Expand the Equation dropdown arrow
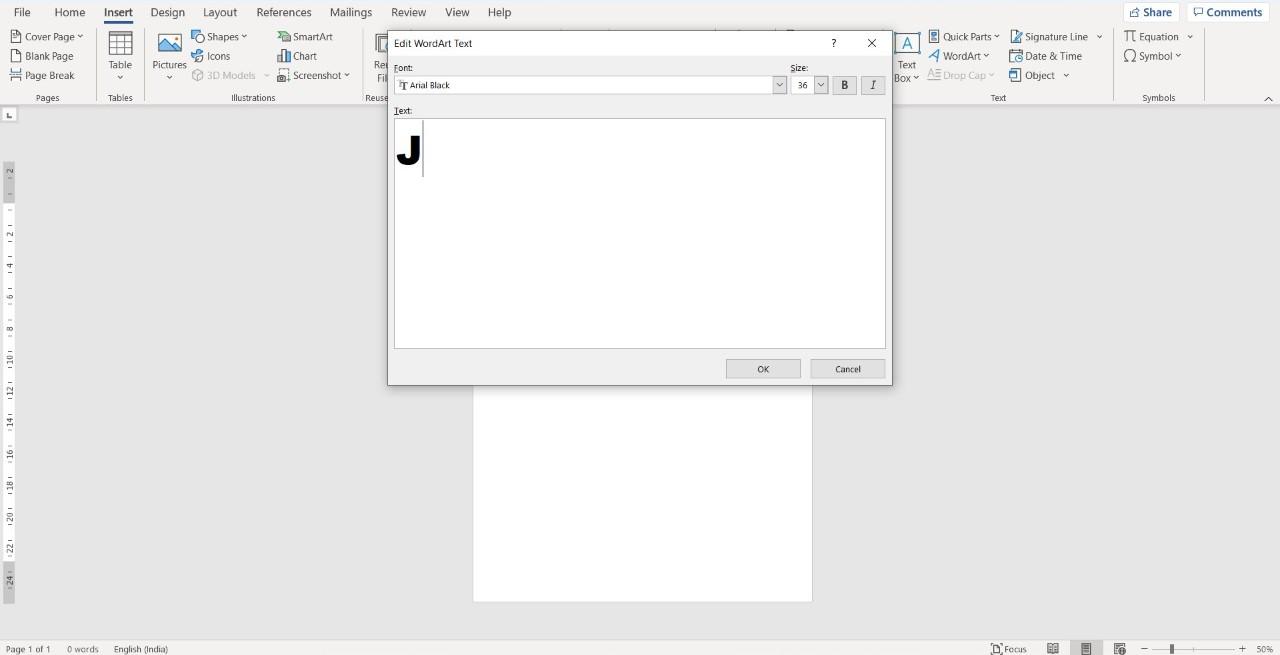Image resolution: width=1280 pixels, height=655 pixels. [x=1190, y=36]
